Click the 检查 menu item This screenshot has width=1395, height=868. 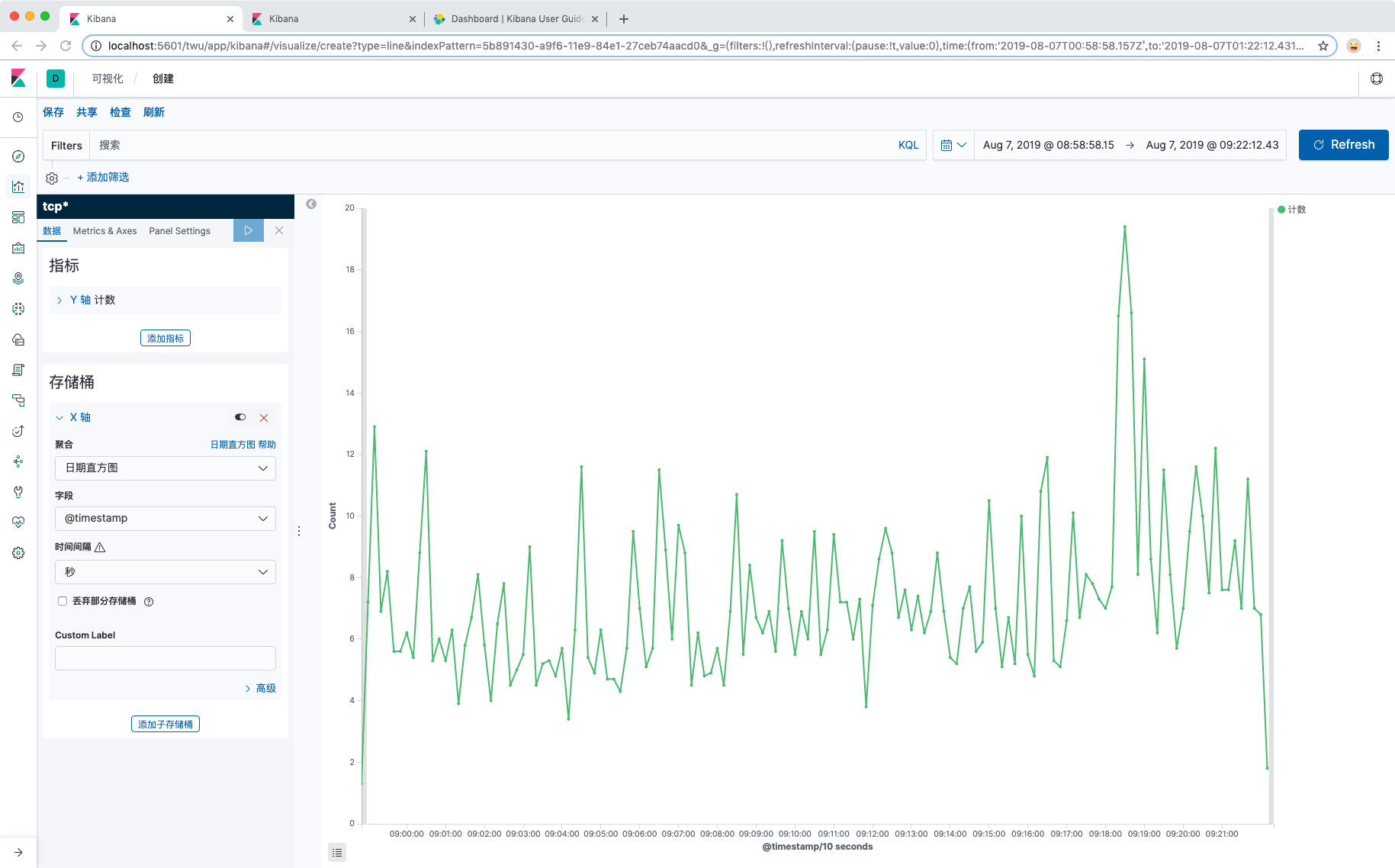[x=121, y=112]
